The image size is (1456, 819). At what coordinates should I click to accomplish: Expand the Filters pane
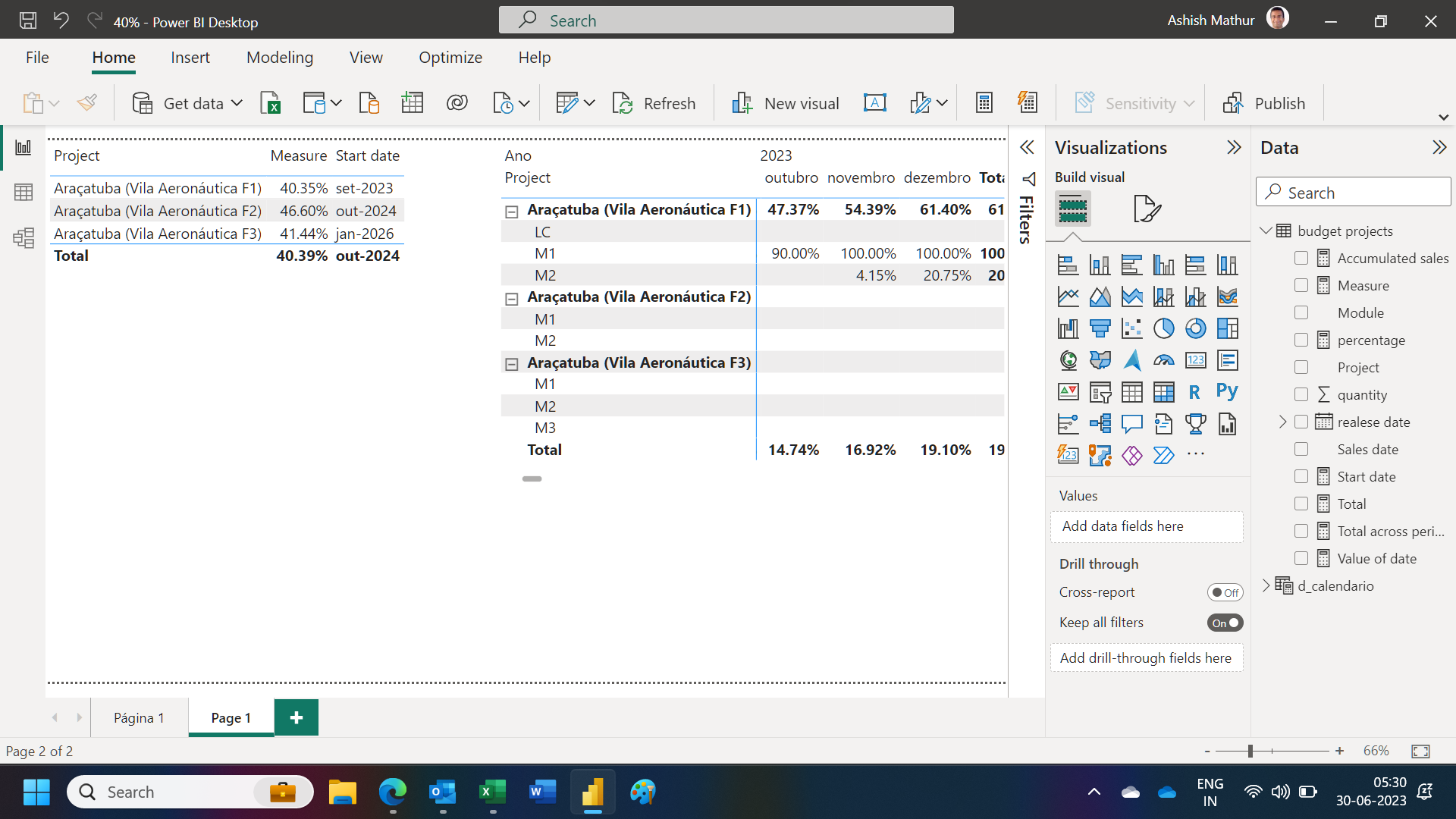1027,148
